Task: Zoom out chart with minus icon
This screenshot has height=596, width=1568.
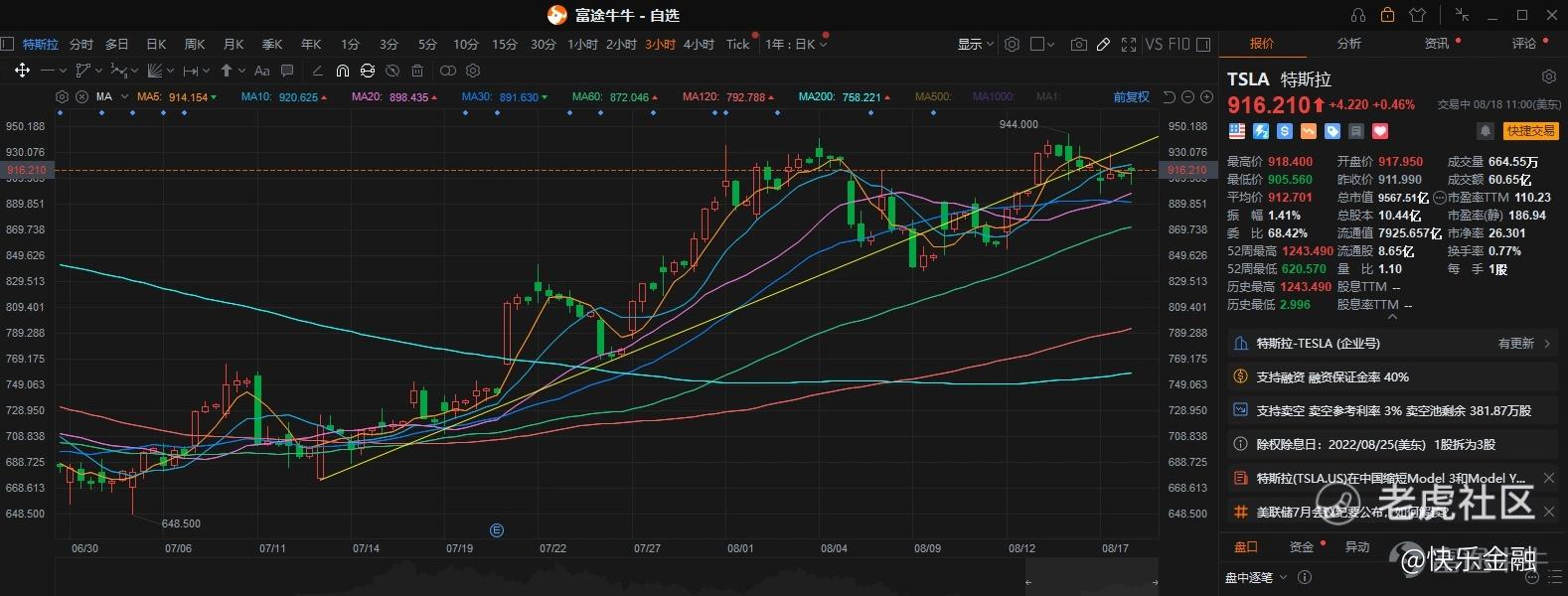Action: tap(1188, 97)
